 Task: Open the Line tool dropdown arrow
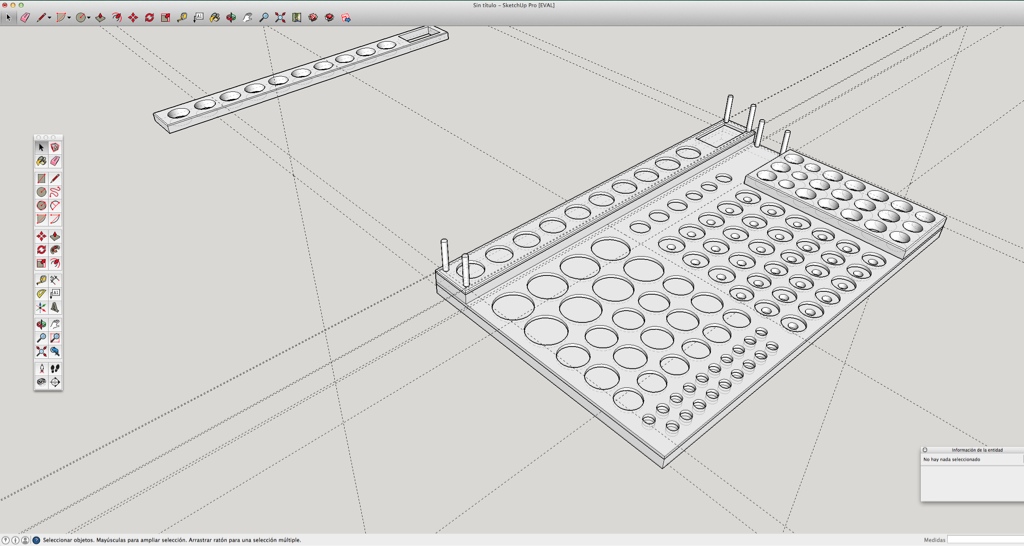(x=49, y=18)
